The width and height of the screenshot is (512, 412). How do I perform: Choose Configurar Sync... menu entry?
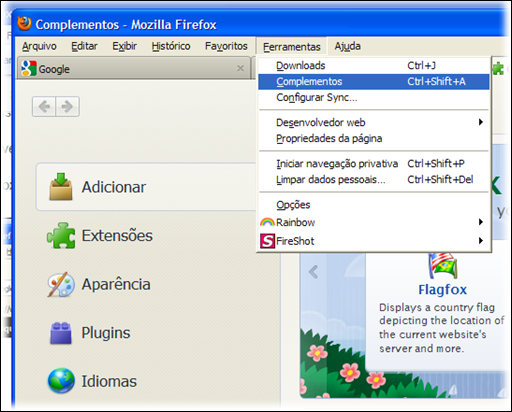(x=374, y=98)
